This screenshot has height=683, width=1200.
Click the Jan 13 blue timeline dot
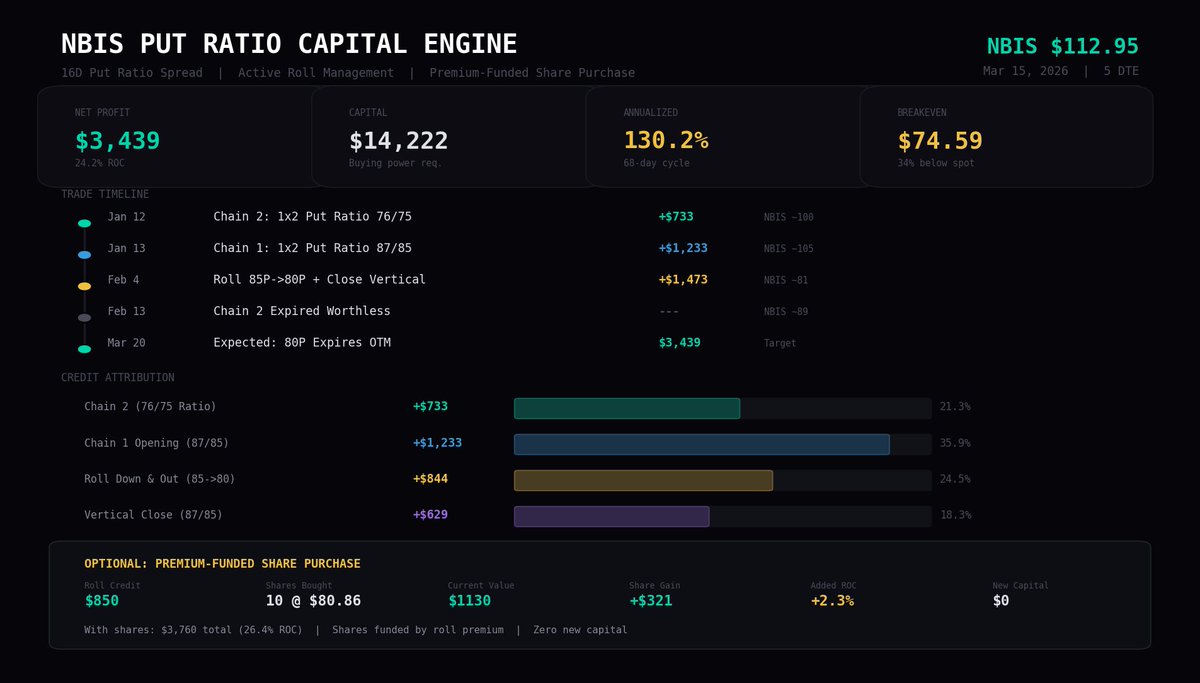[x=84, y=255]
